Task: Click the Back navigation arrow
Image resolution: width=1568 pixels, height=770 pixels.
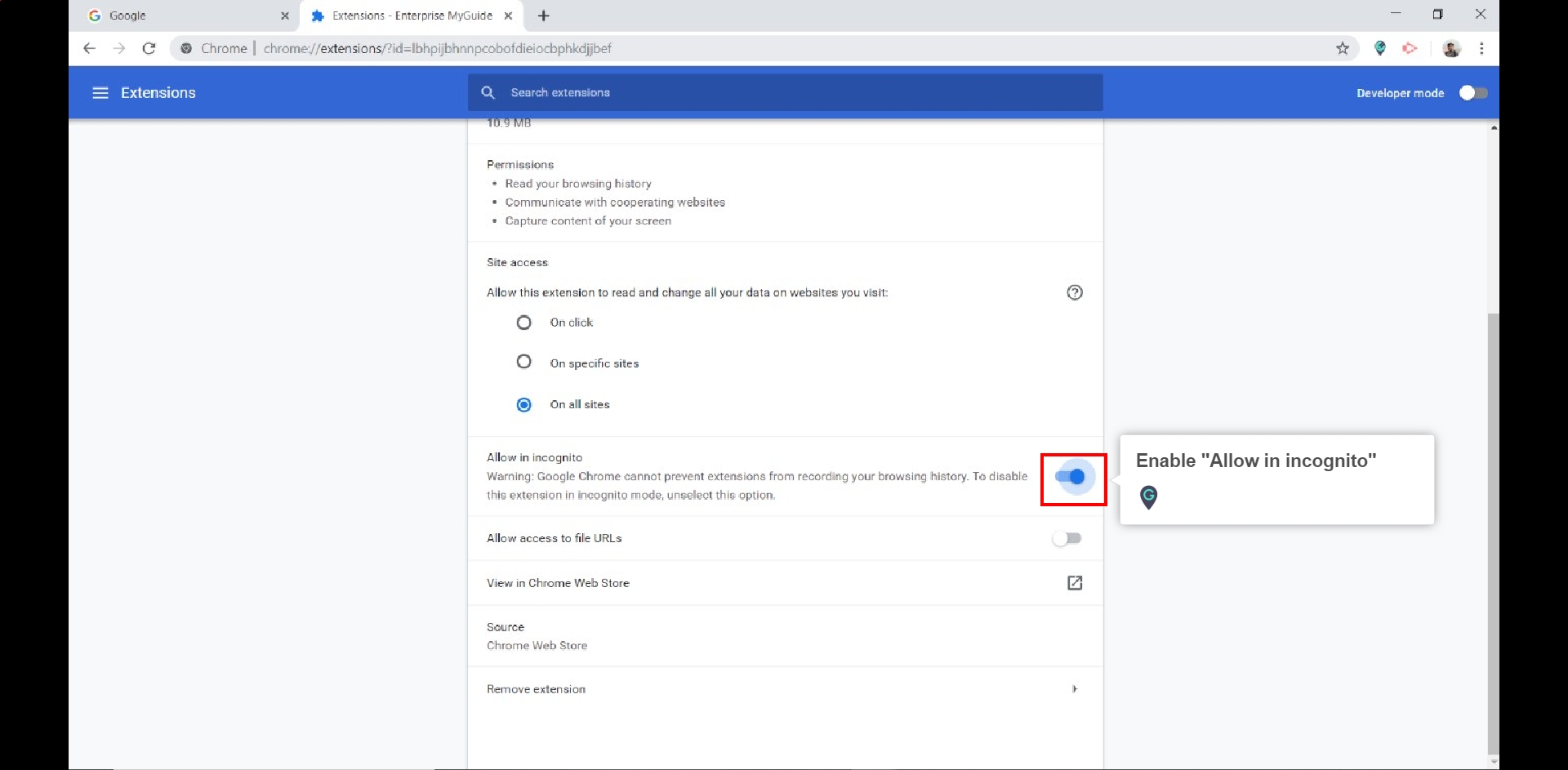Action: [90, 48]
